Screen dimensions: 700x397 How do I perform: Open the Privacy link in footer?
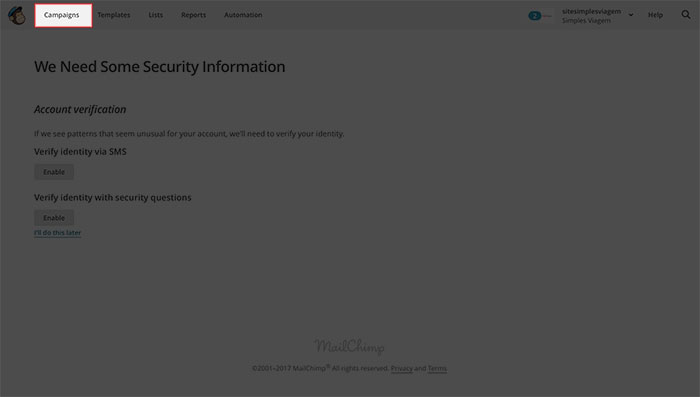[402, 368]
